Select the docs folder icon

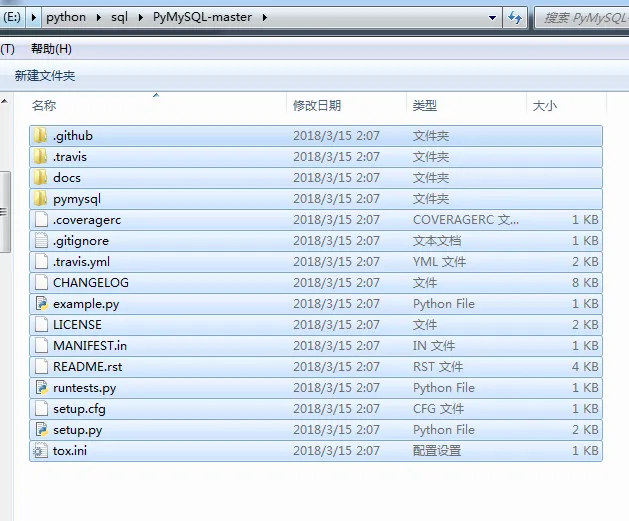click(x=41, y=178)
